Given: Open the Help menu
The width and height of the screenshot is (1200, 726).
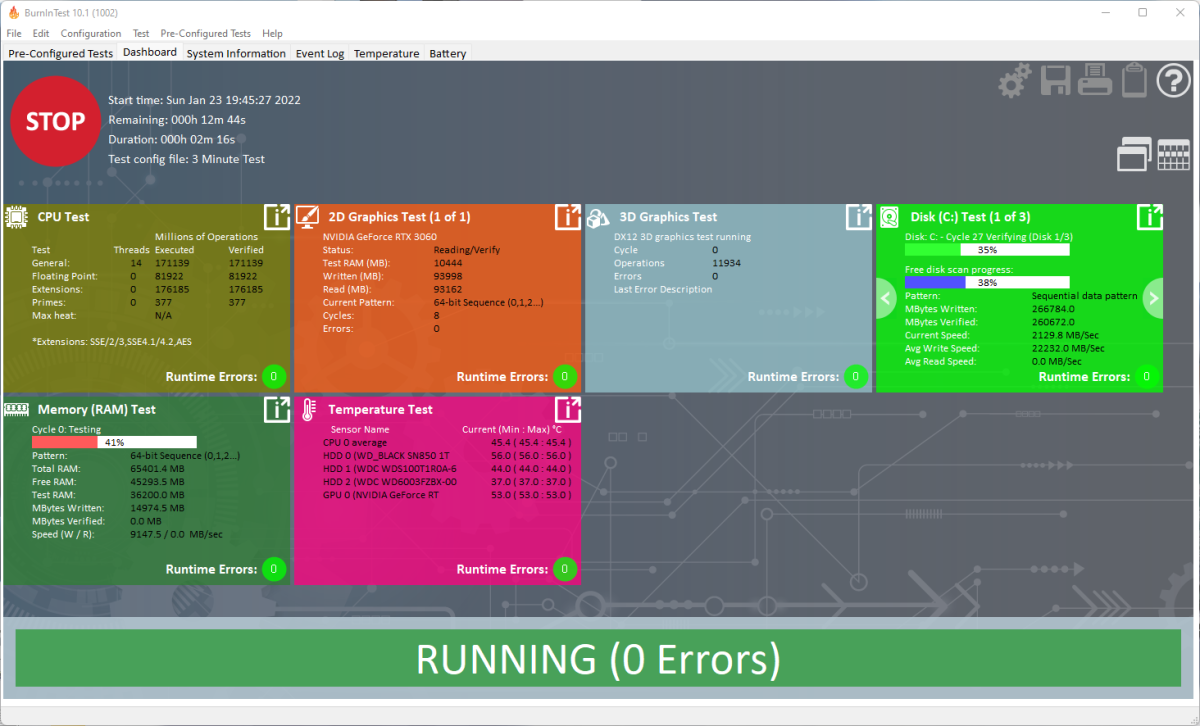Looking at the screenshot, I should (x=272, y=33).
